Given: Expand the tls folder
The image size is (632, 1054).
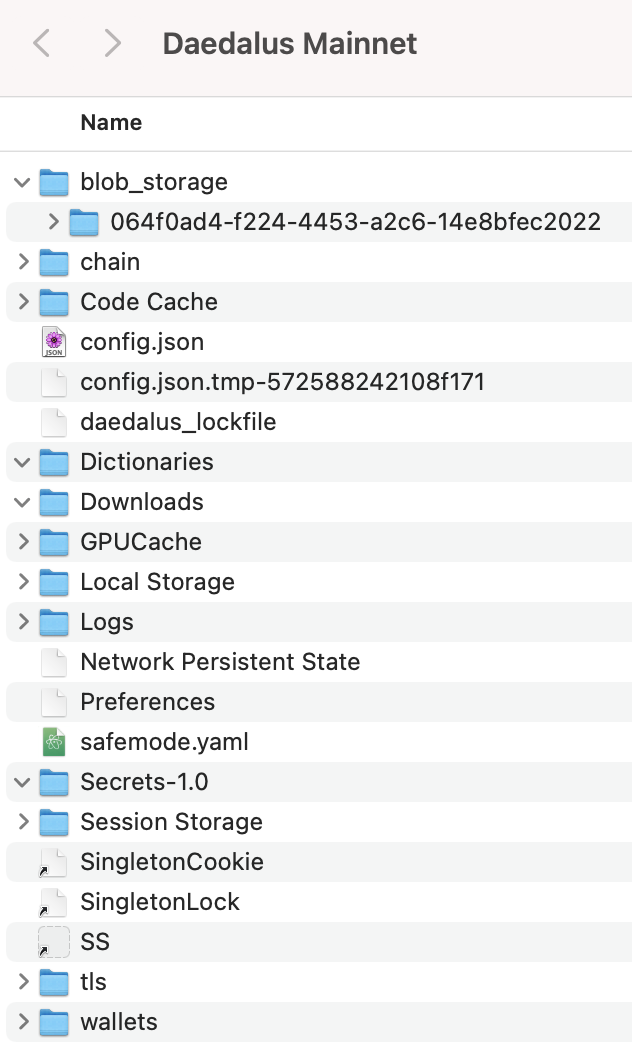Looking at the screenshot, I should (x=23, y=982).
